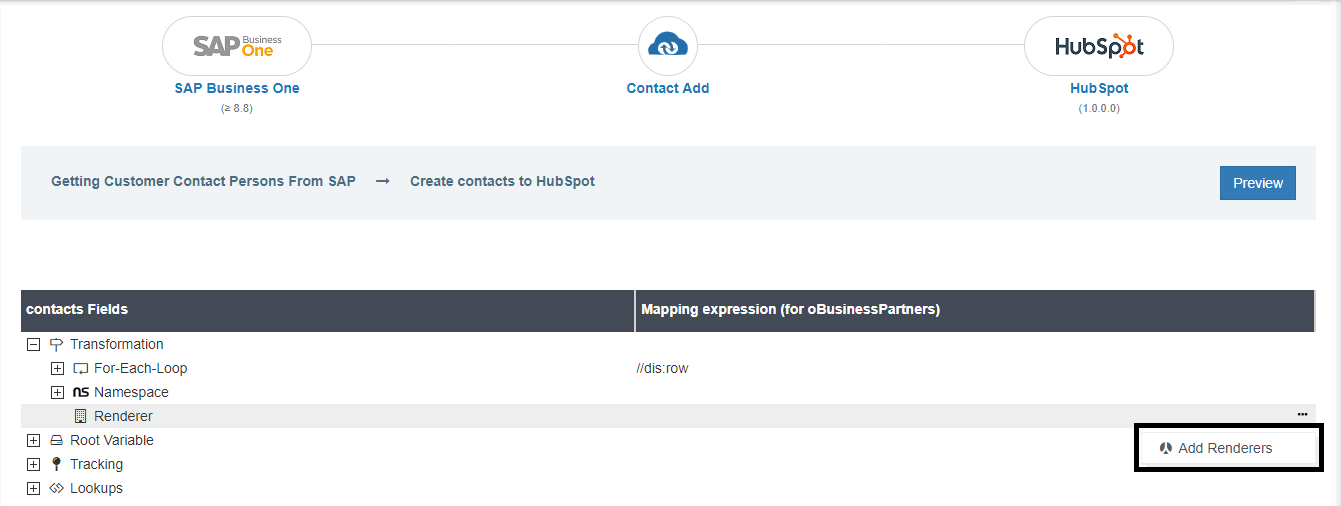
Task: Expand the Tracking node
Action: pyautogui.click(x=33, y=464)
